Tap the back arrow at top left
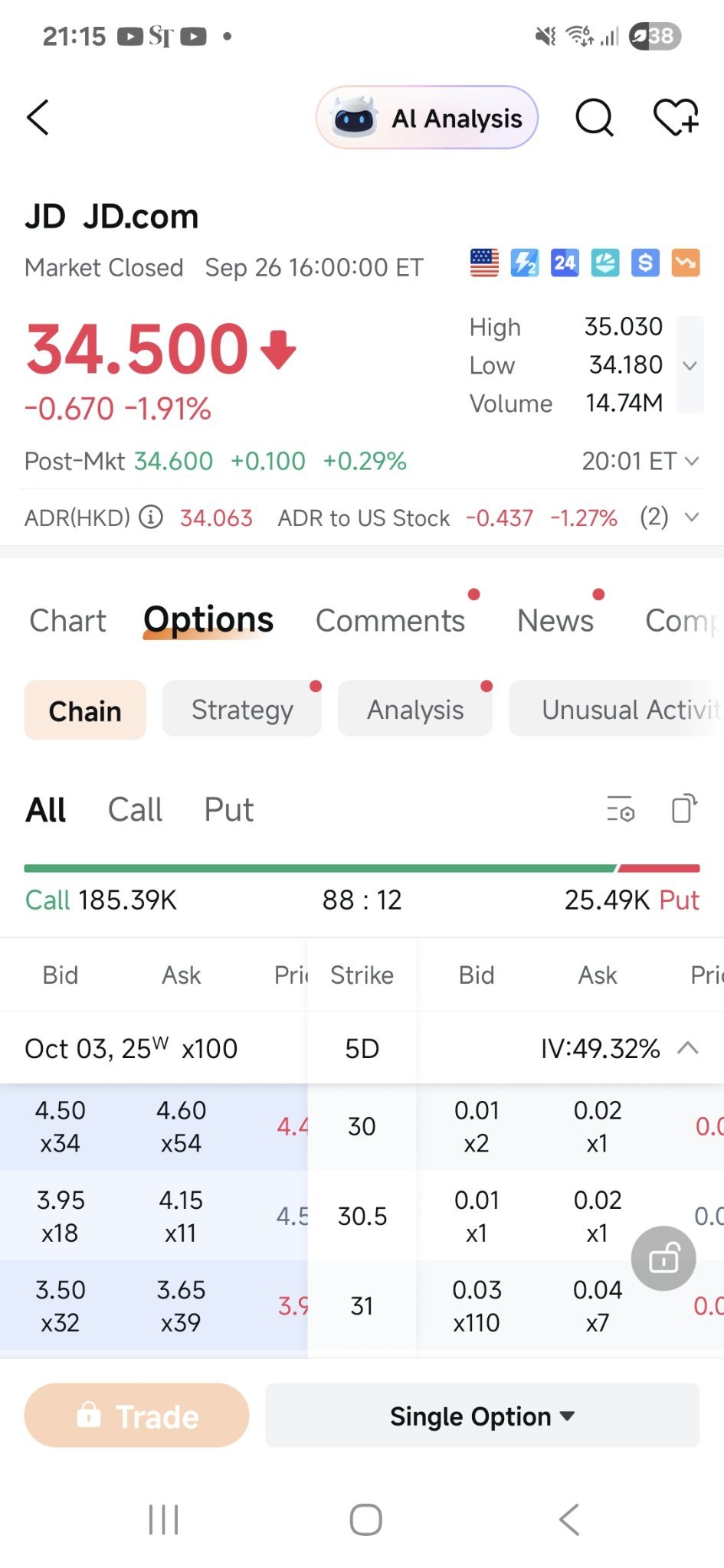The width and height of the screenshot is (724, 1568). [38, 117]
